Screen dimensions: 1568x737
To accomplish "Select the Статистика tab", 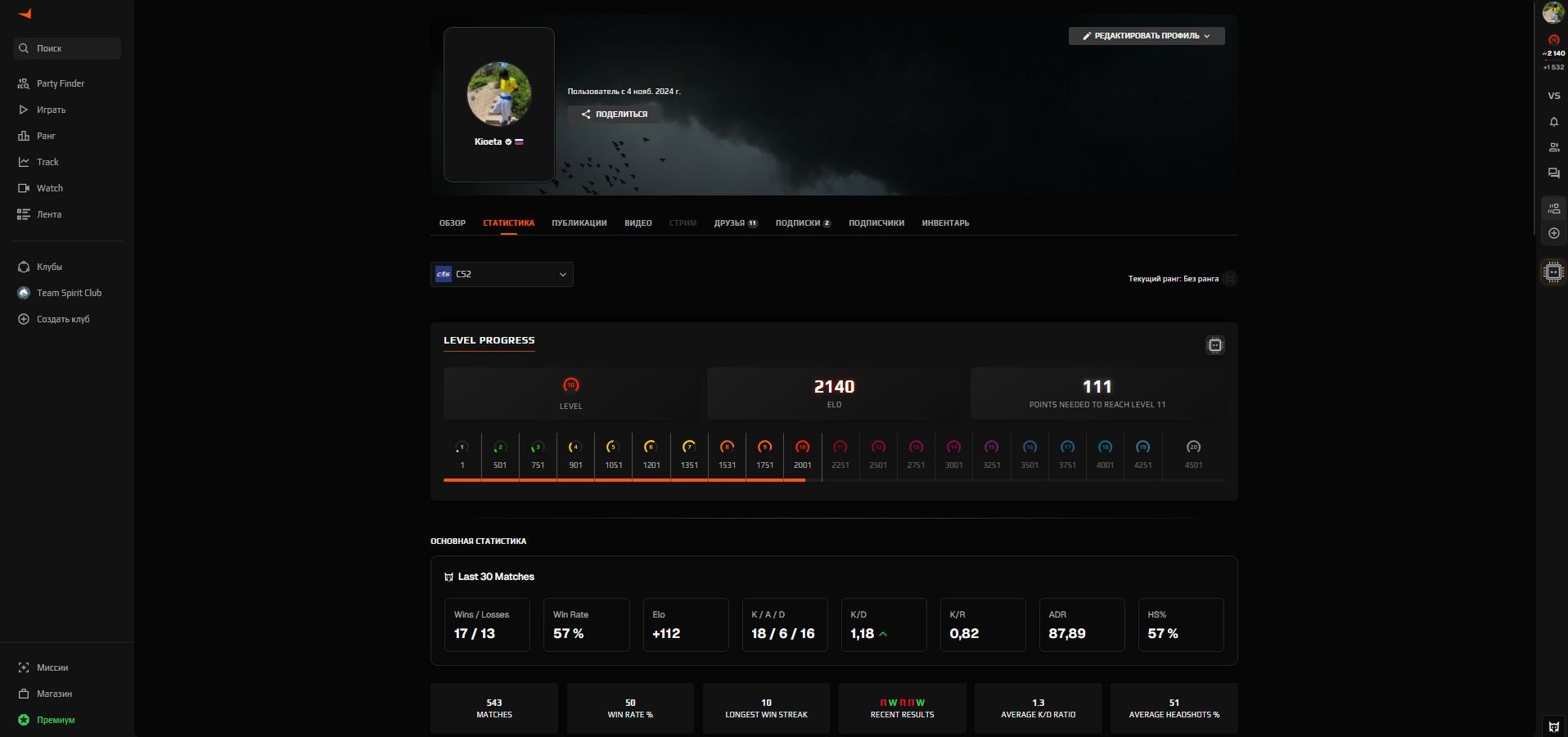I will click(x=508, y=222).
